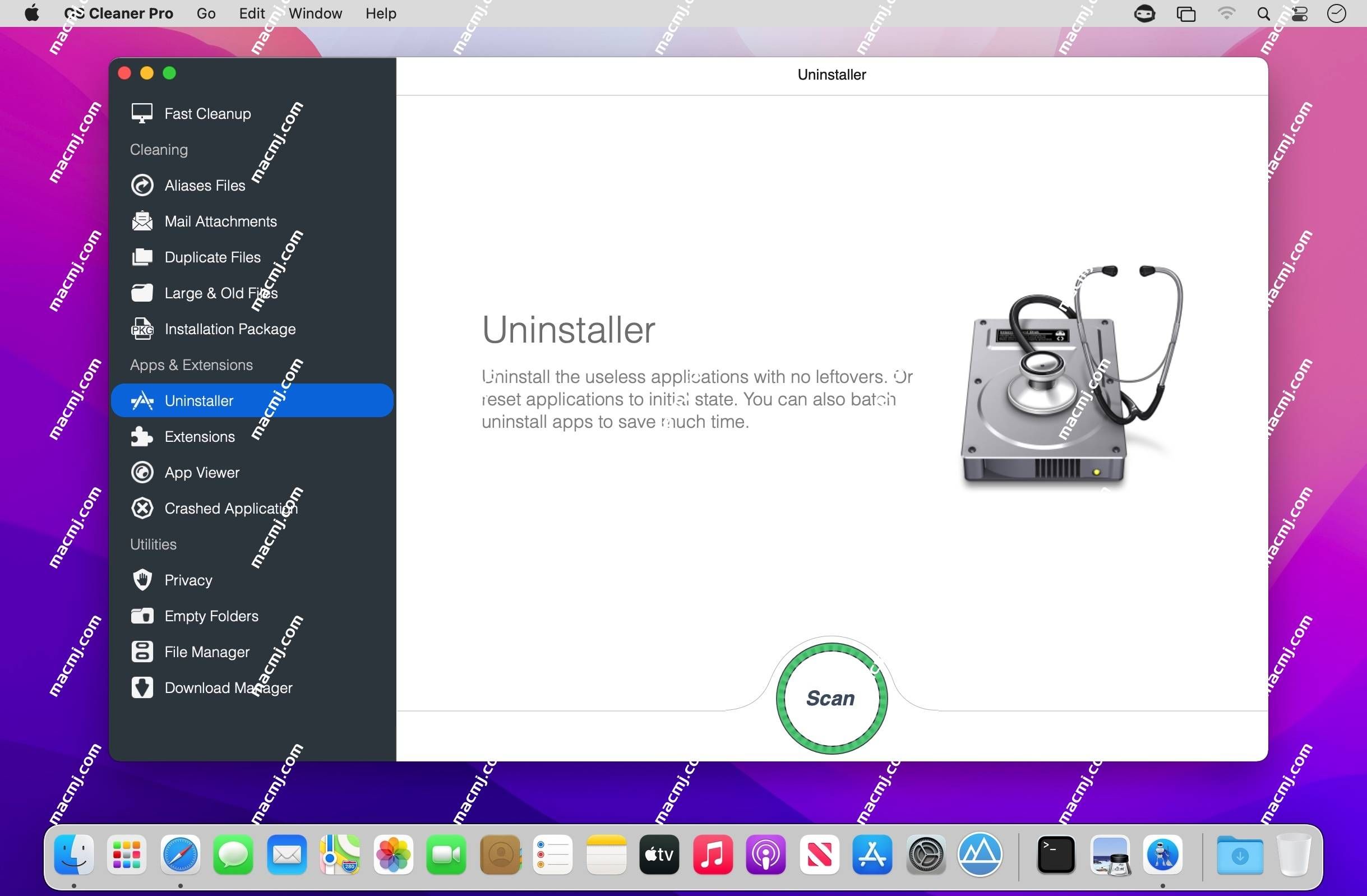Select Large & Old Files option
Image resolution: width=1367 pixels, height=896 pixels.
(221, 292)
